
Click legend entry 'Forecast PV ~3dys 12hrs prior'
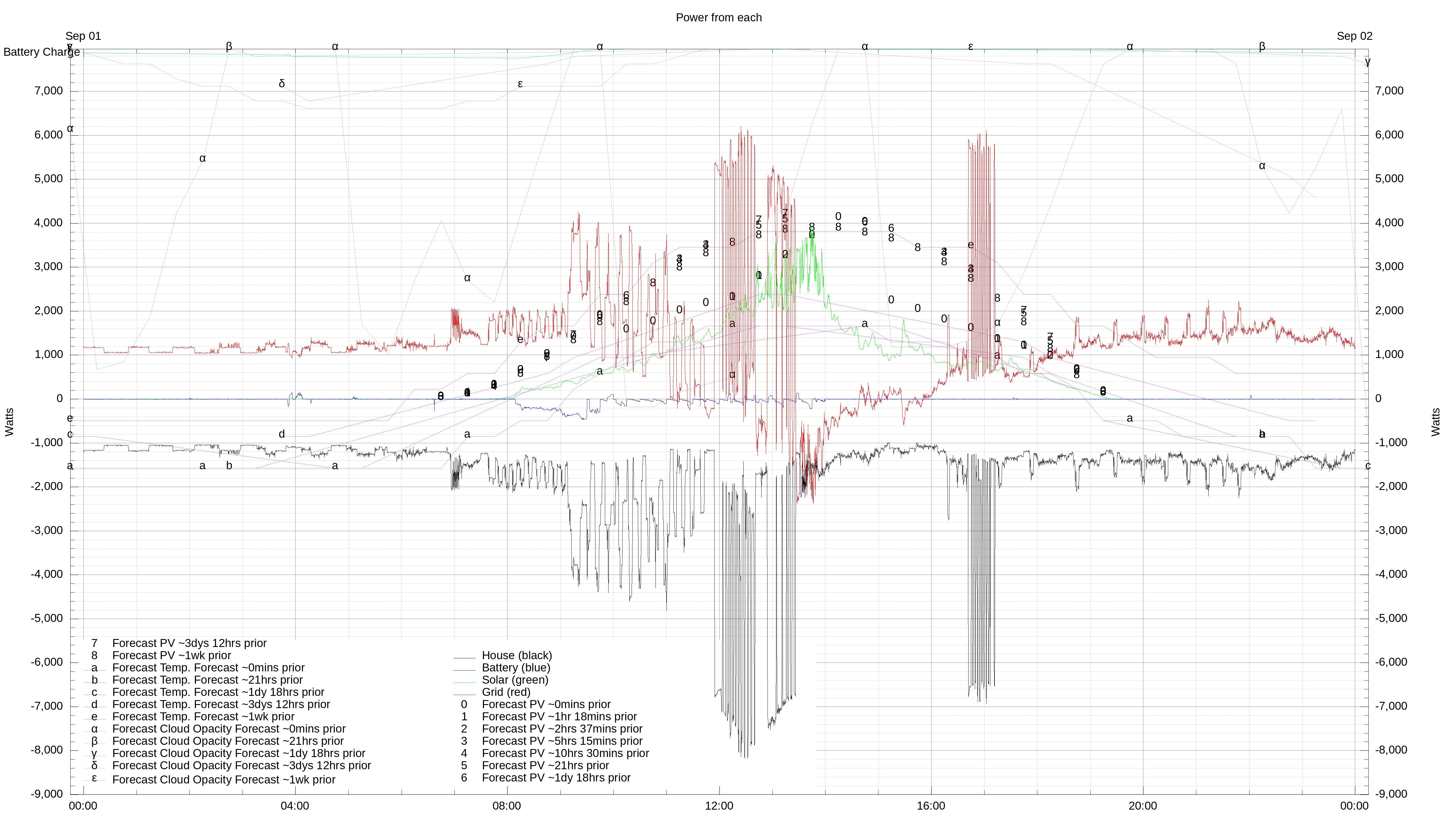point(189,643)
